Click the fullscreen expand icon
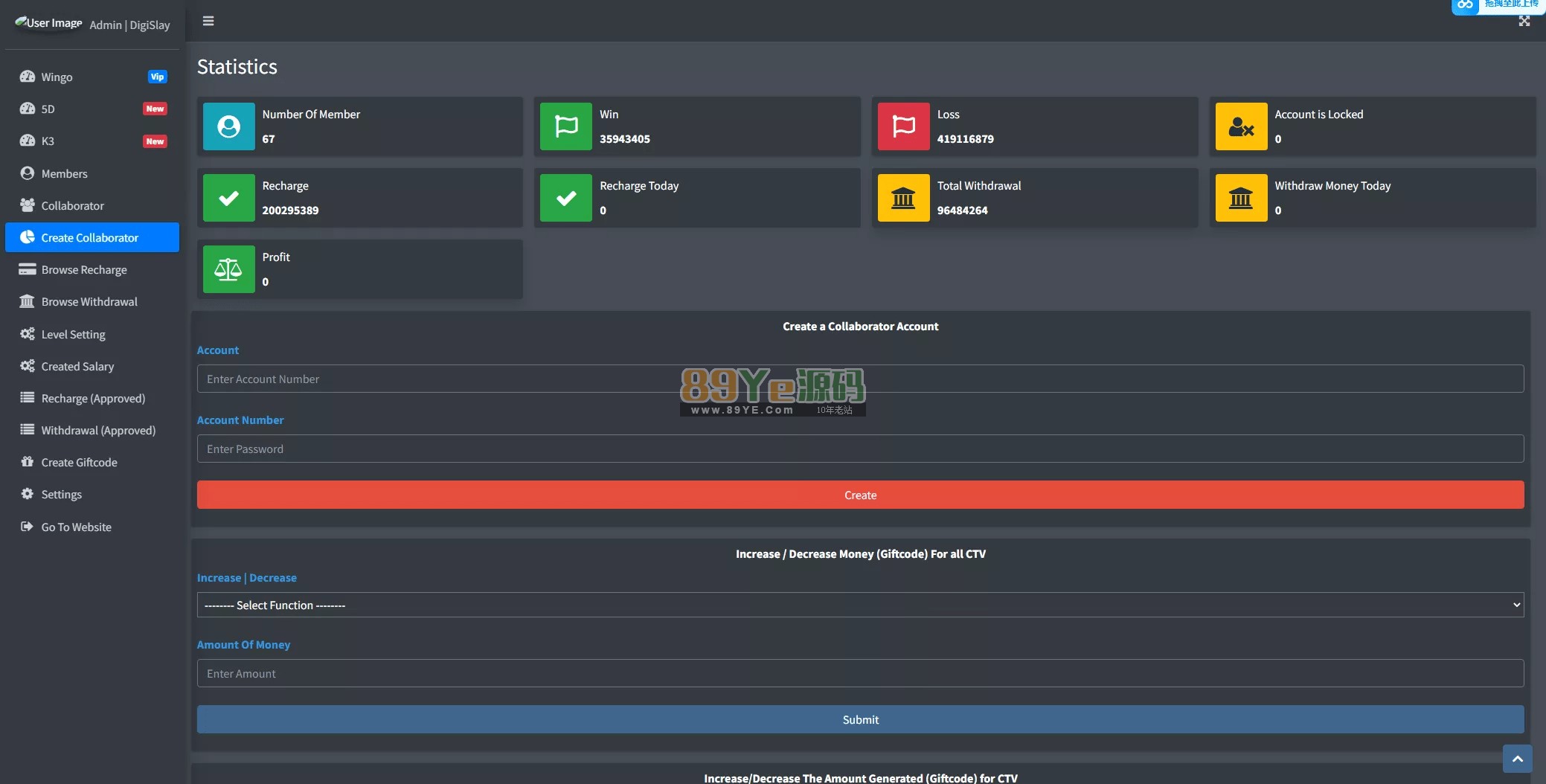 point(1524,21)
